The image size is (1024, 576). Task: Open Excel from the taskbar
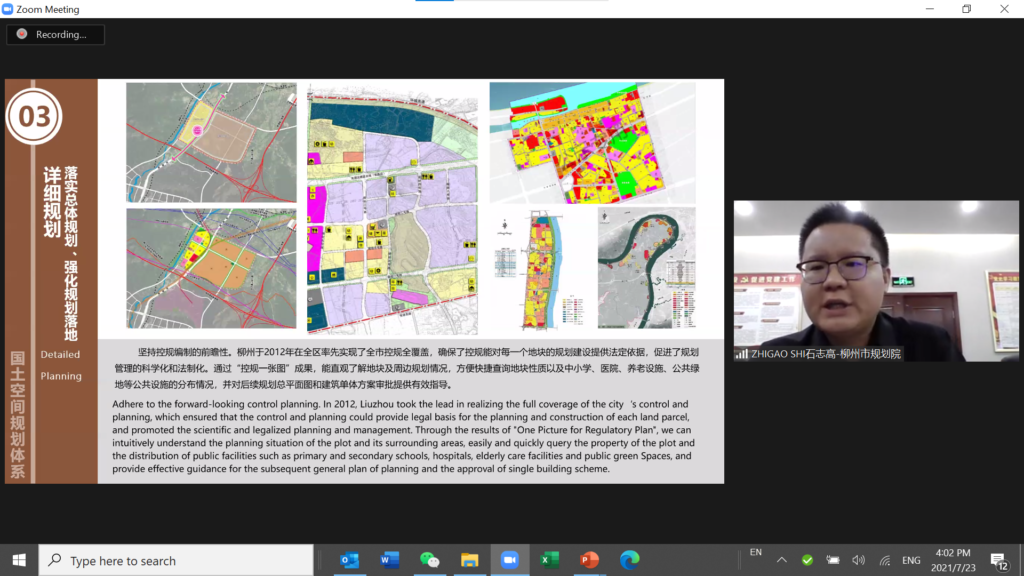pyautogui.click(x=550, y=560)
